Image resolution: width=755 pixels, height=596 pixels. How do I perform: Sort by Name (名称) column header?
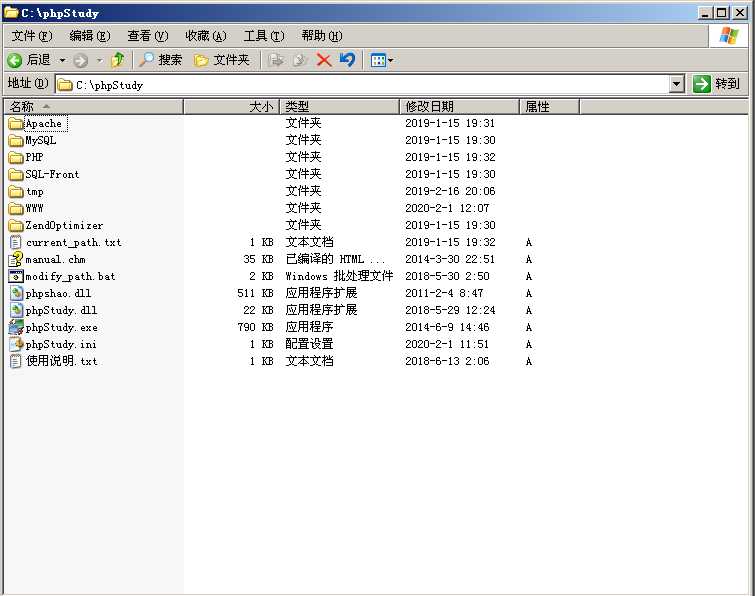(x=93, y=106)
